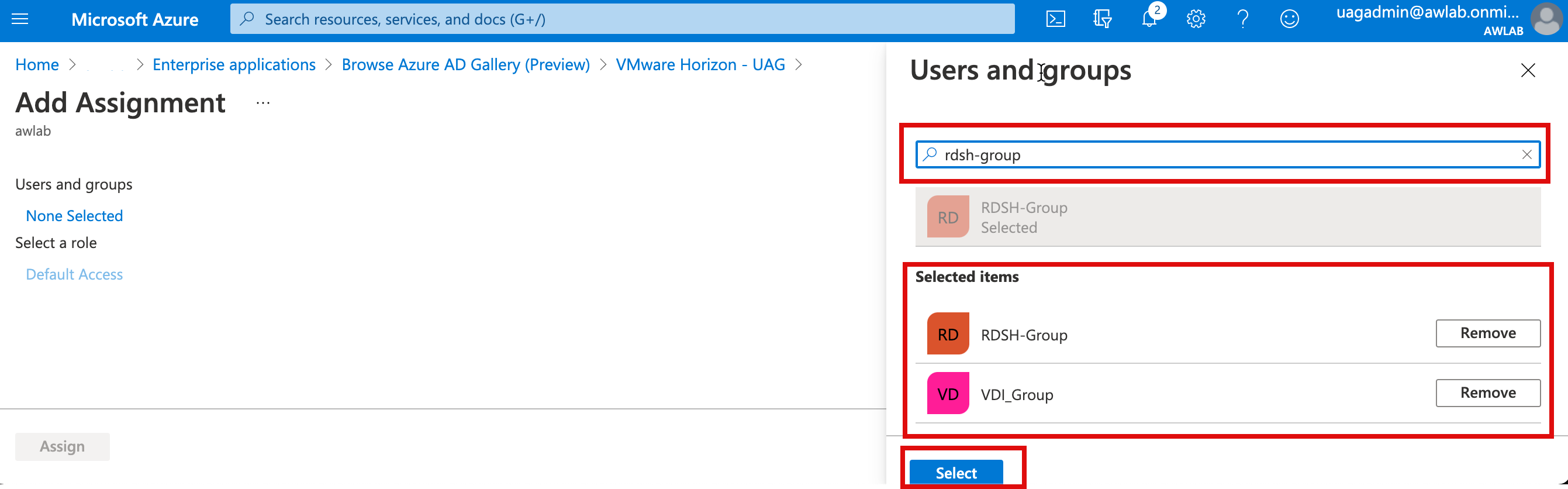Open the Help question mark icon

tap(1242, 19)
